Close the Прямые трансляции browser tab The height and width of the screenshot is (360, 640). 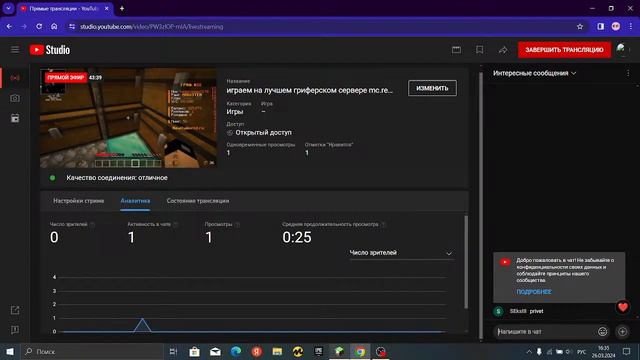click(x=107, y=9)
